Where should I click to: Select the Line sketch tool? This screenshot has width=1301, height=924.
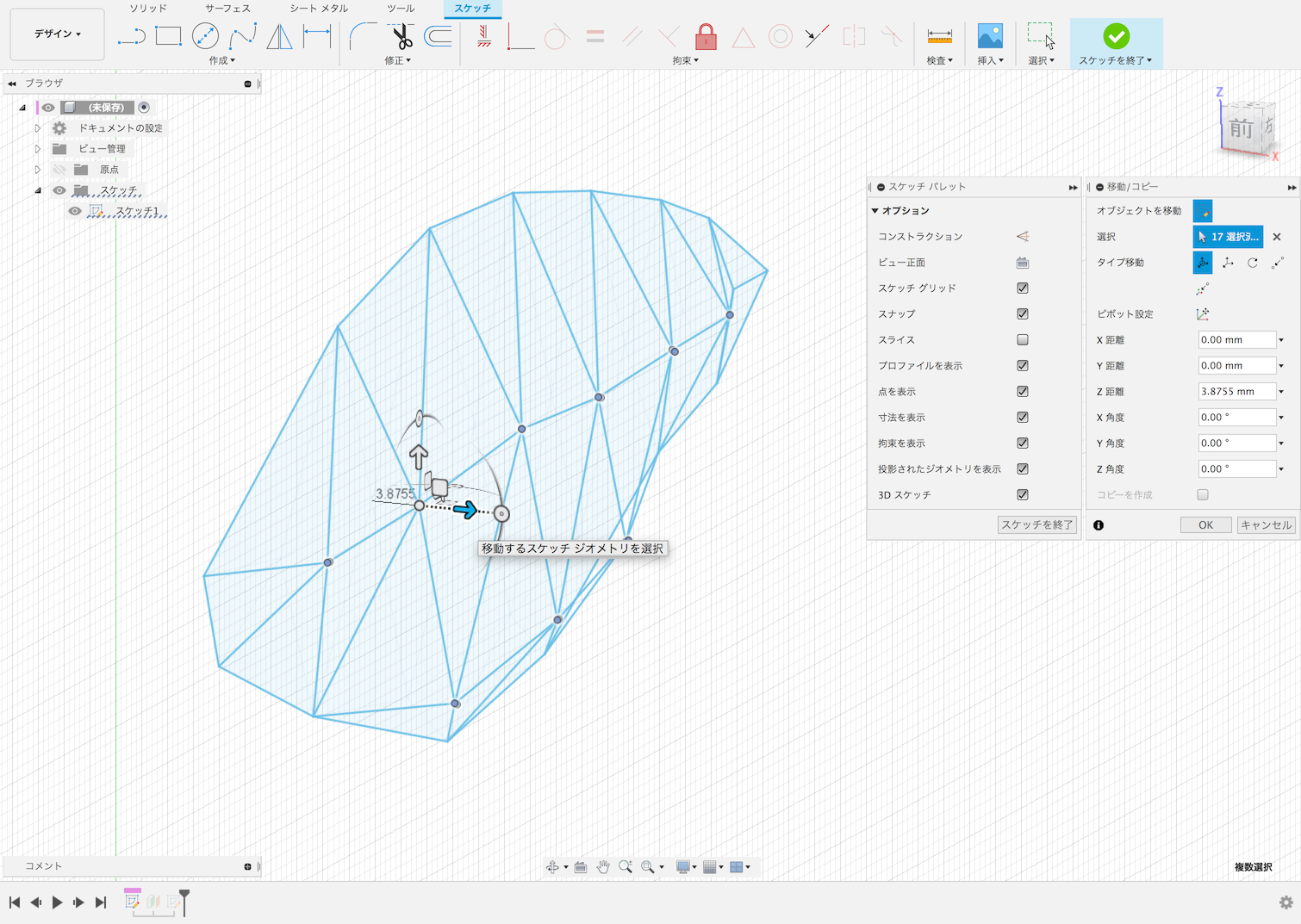tap(131, 36)
